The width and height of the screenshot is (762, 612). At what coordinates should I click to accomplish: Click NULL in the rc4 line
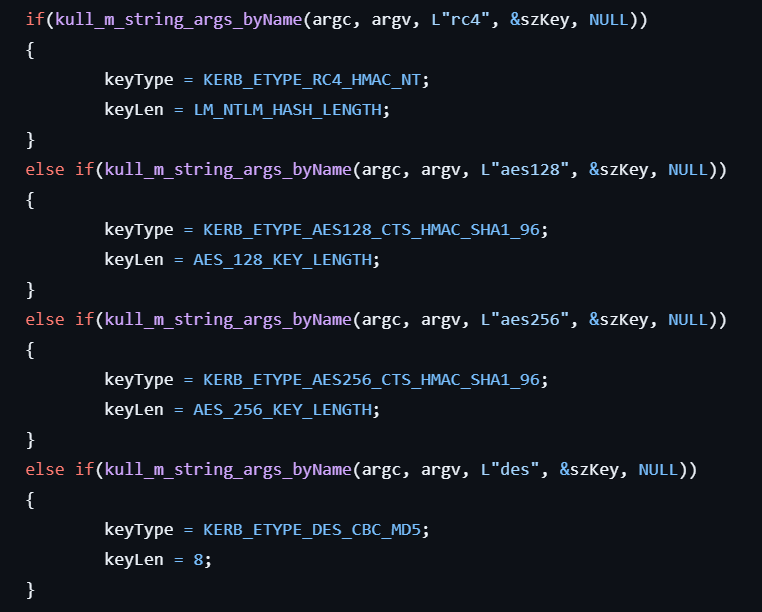point(609,20)
